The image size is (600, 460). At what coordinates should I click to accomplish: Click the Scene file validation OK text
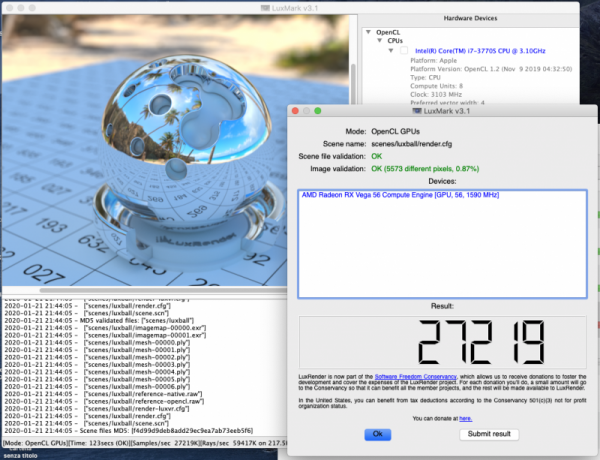(377, 156)
